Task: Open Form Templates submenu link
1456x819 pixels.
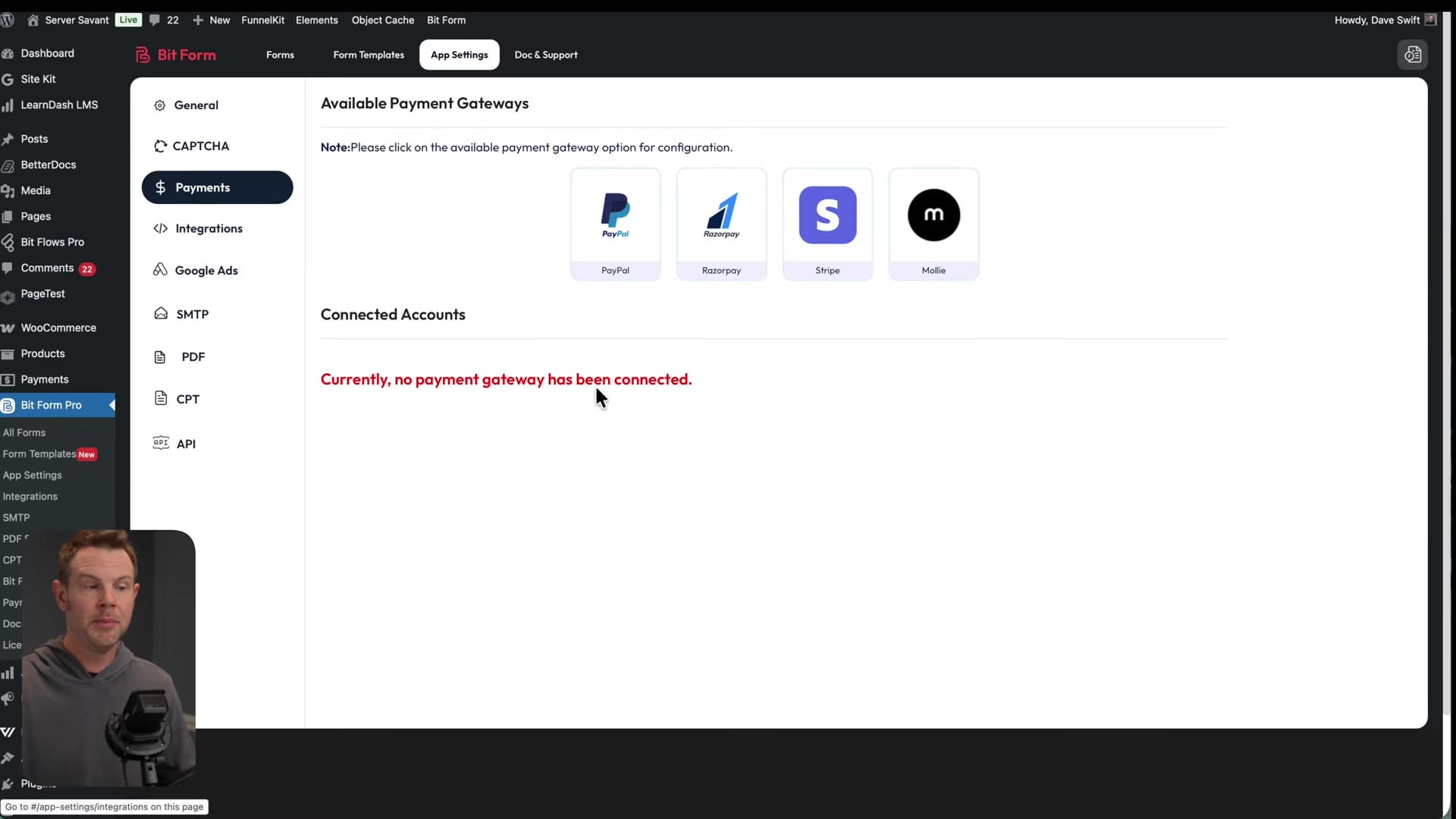Action: pyautogui.click(x=39, y=453)
